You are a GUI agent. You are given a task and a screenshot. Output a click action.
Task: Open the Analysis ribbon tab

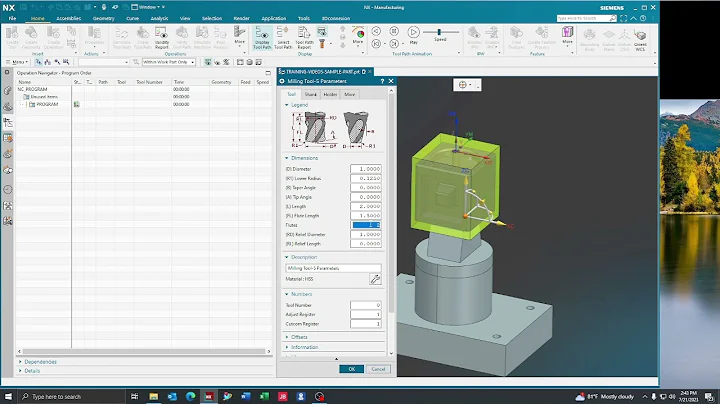pyautogui.click(x=159, y=18)
